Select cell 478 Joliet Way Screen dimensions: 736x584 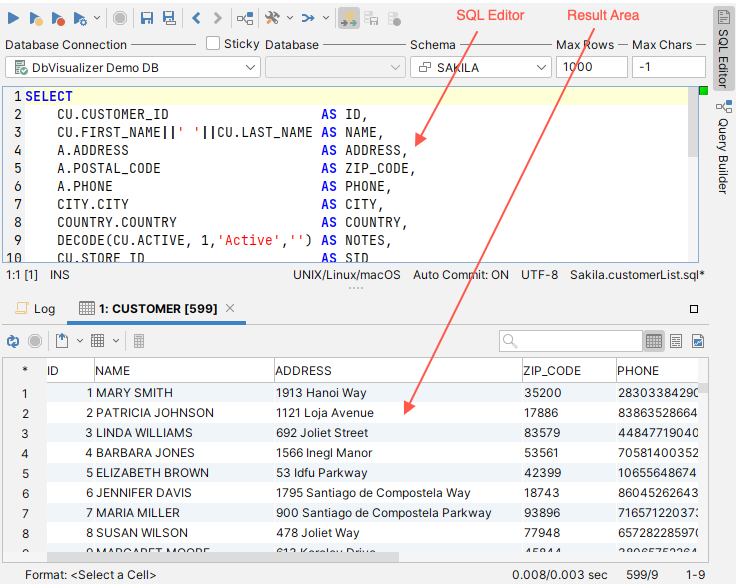(398, 533)
